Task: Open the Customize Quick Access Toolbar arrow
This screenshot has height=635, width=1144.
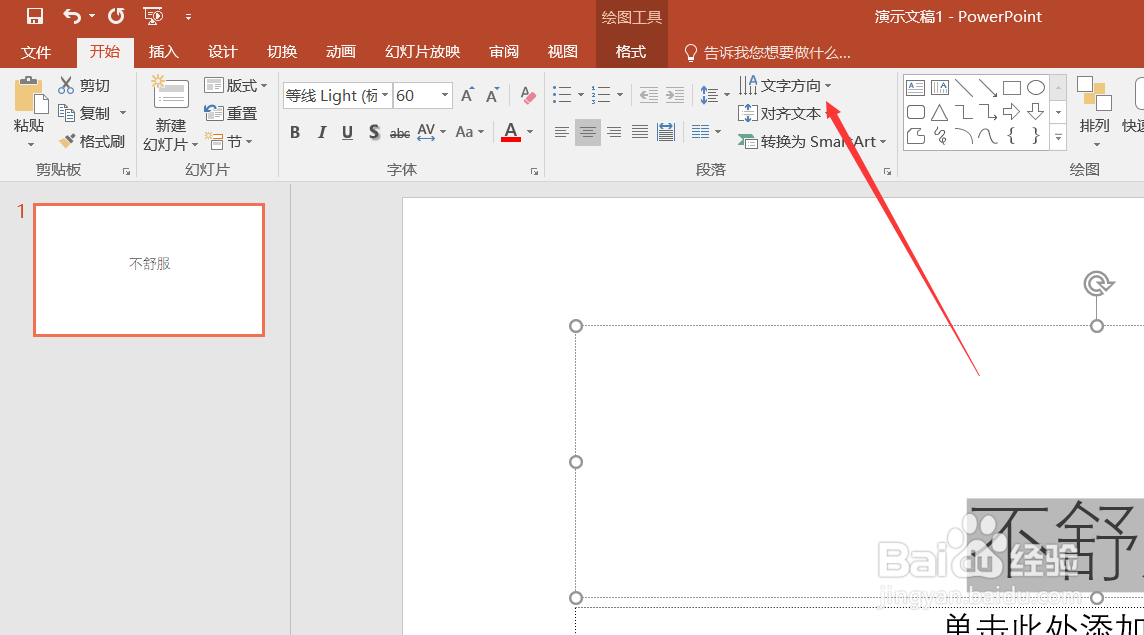Action: pos(188,17)
